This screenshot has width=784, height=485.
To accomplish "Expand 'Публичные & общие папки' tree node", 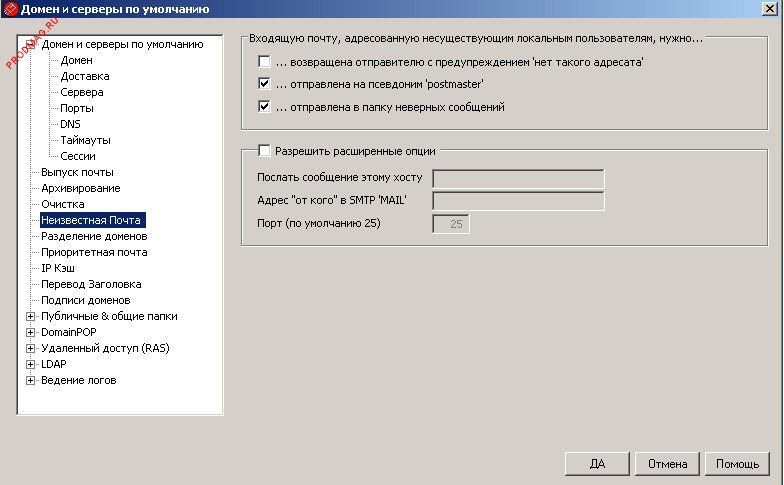I will (31, 316).
